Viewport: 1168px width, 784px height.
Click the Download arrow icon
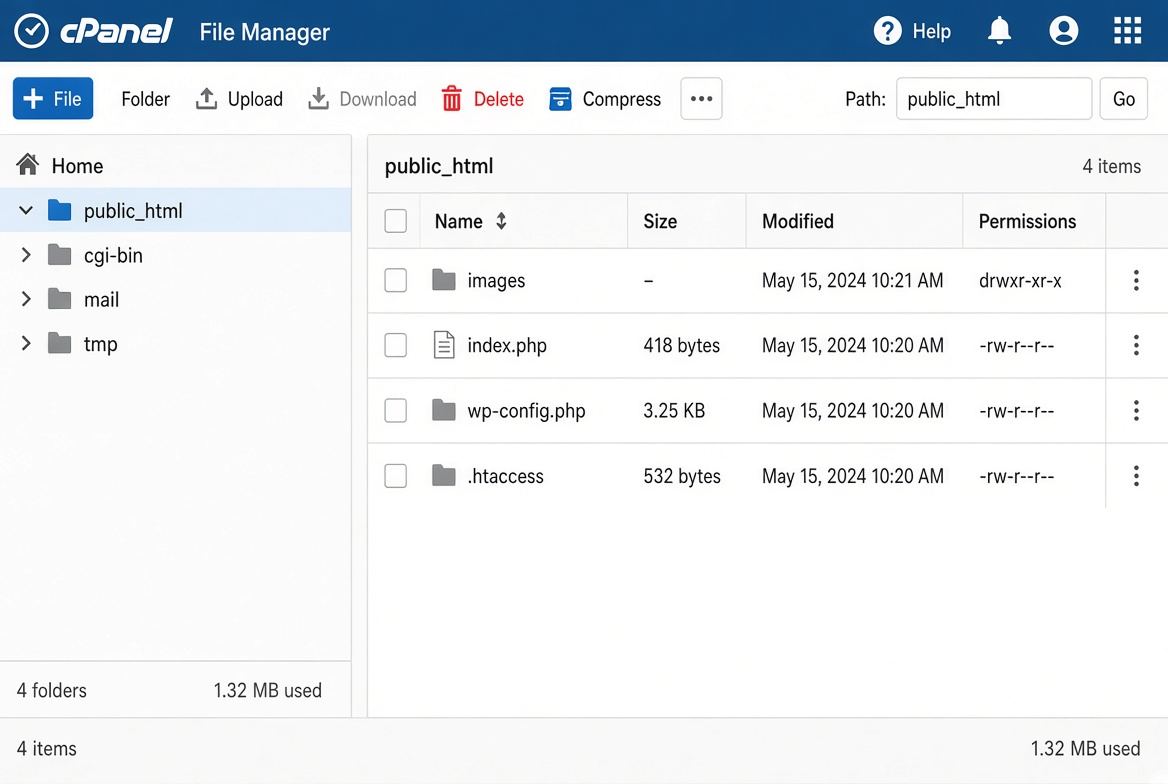(x=318, y=98)
